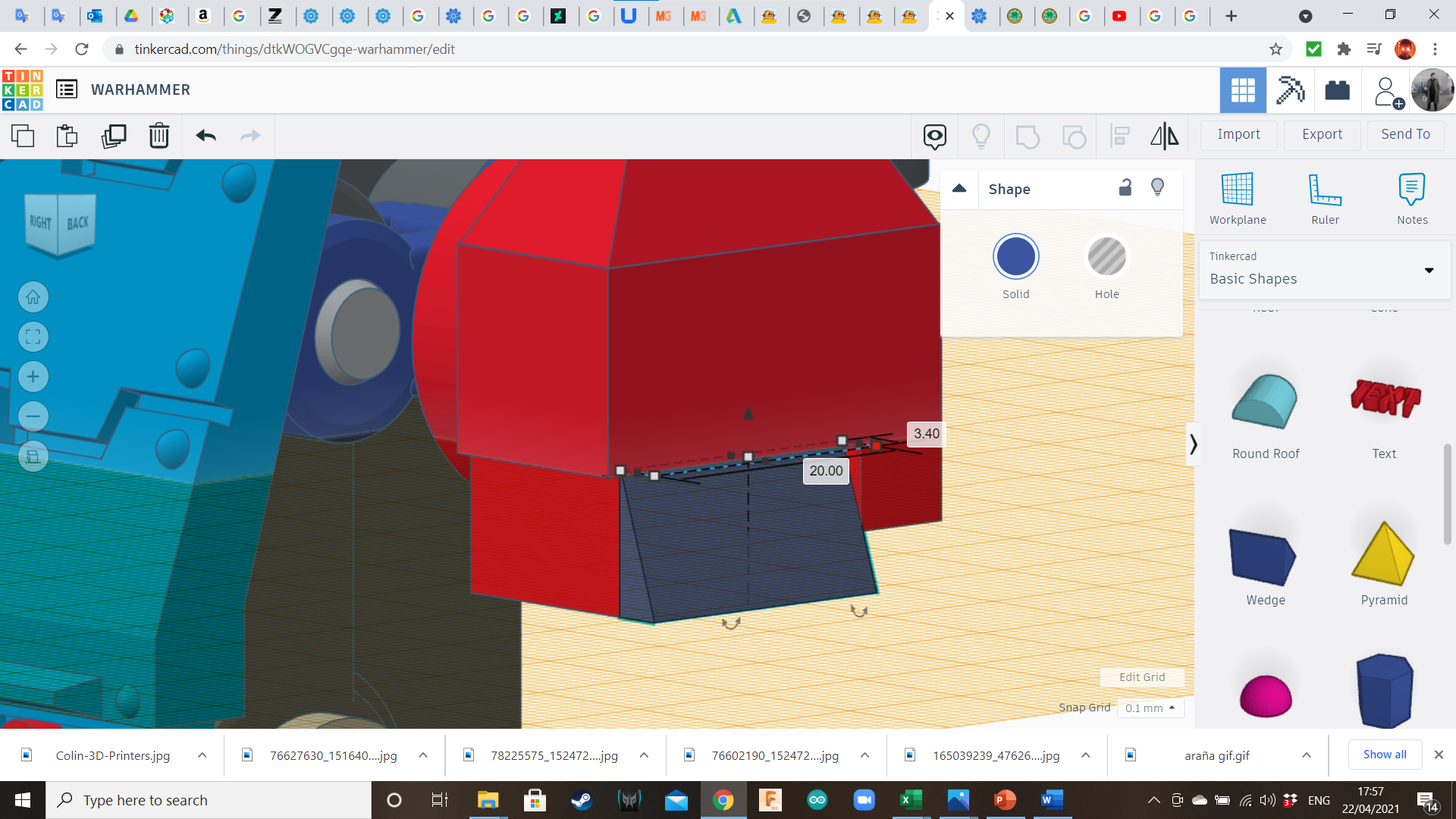
Task: Switch to Blocks mode tab
Action: [1290, 90]
